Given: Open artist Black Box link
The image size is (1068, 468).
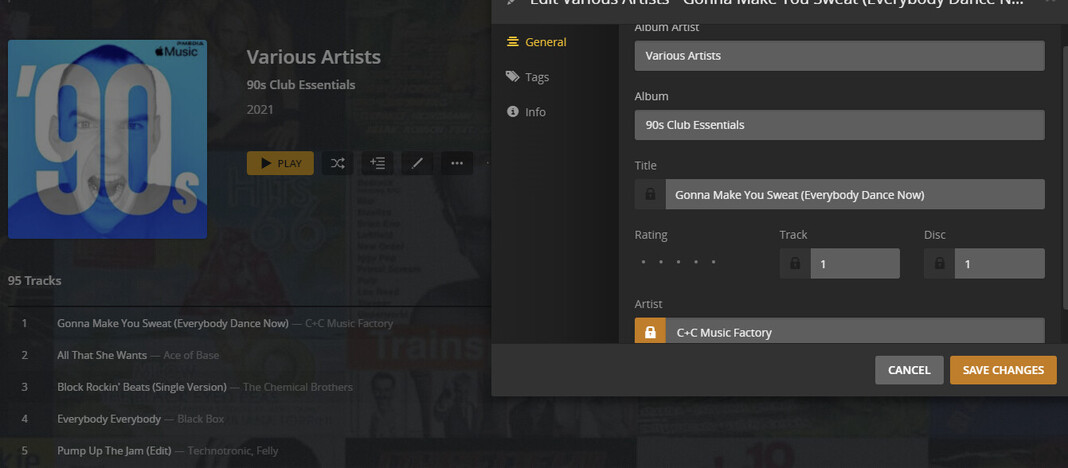Looking at the screenshot, I should [200, 419].
